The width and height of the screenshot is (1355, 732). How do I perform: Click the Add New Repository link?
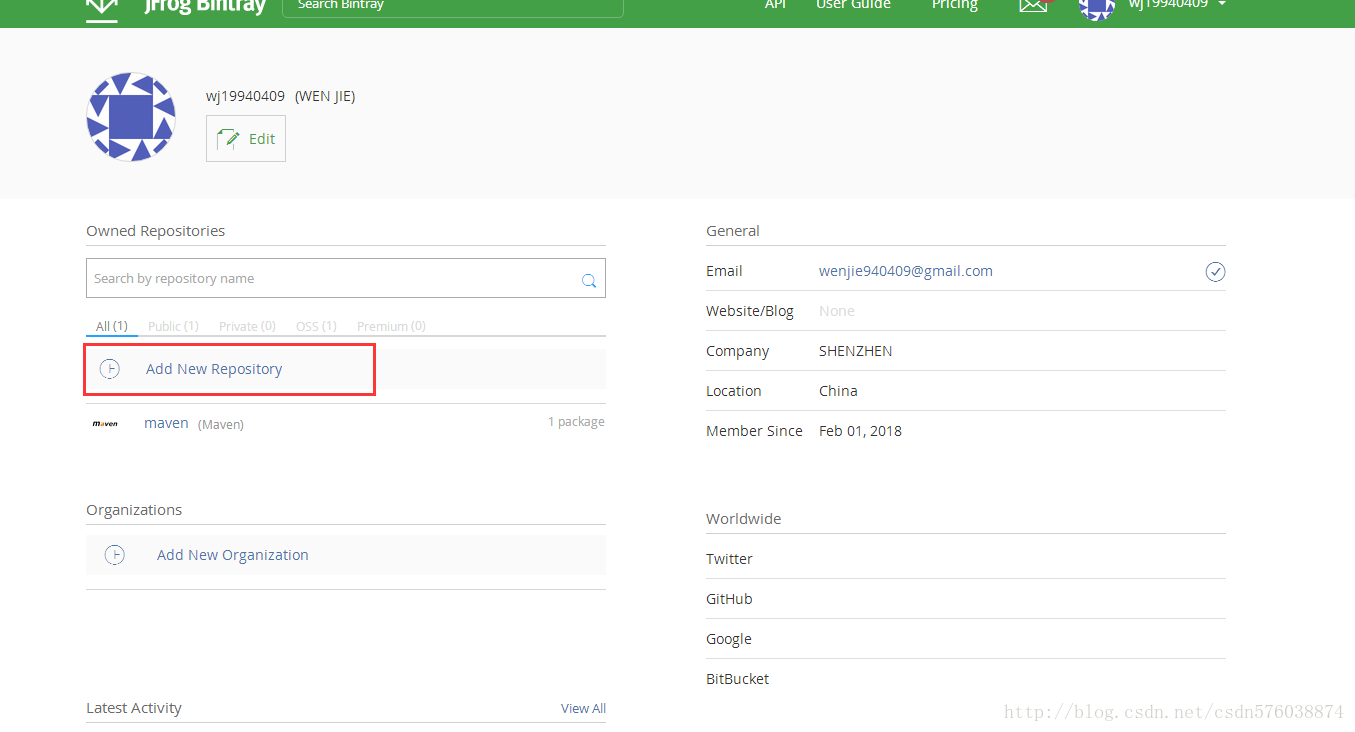click(x=214, y=369)
